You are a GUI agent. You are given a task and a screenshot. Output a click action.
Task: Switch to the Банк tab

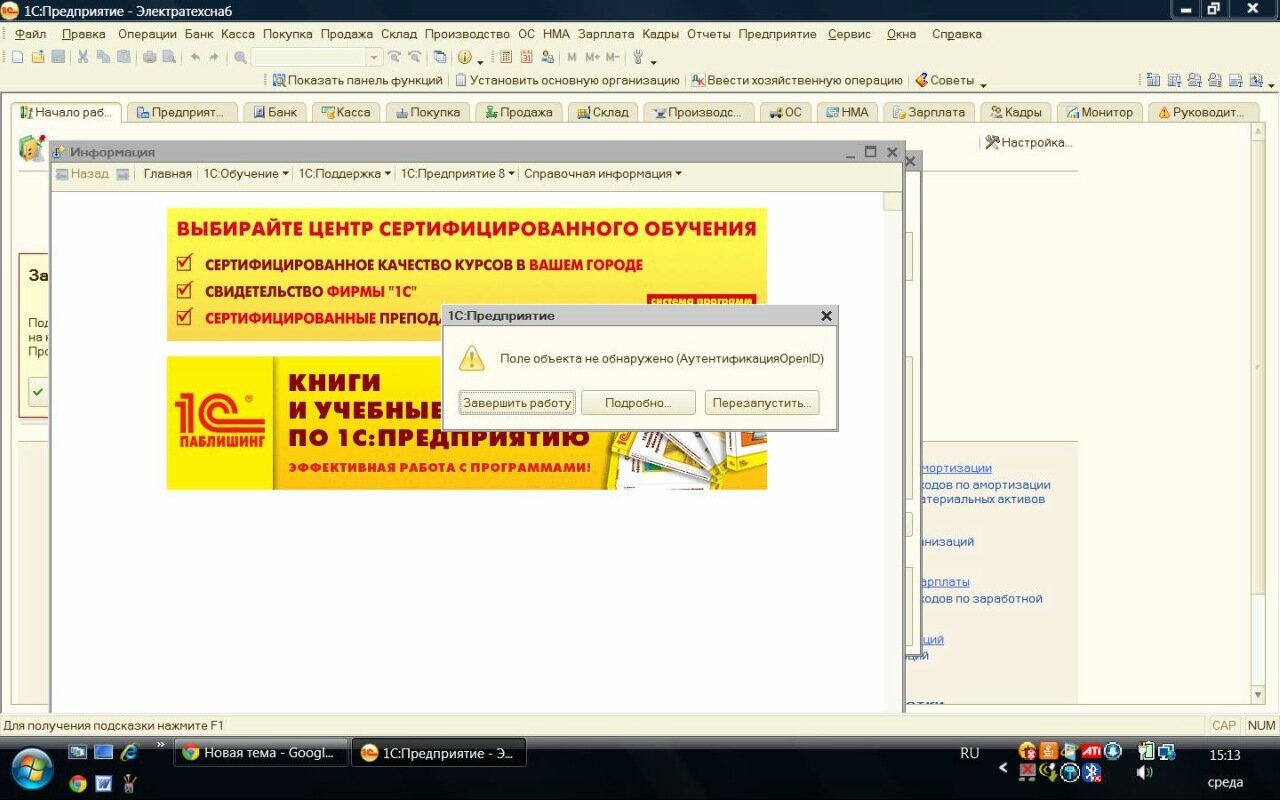274,112
